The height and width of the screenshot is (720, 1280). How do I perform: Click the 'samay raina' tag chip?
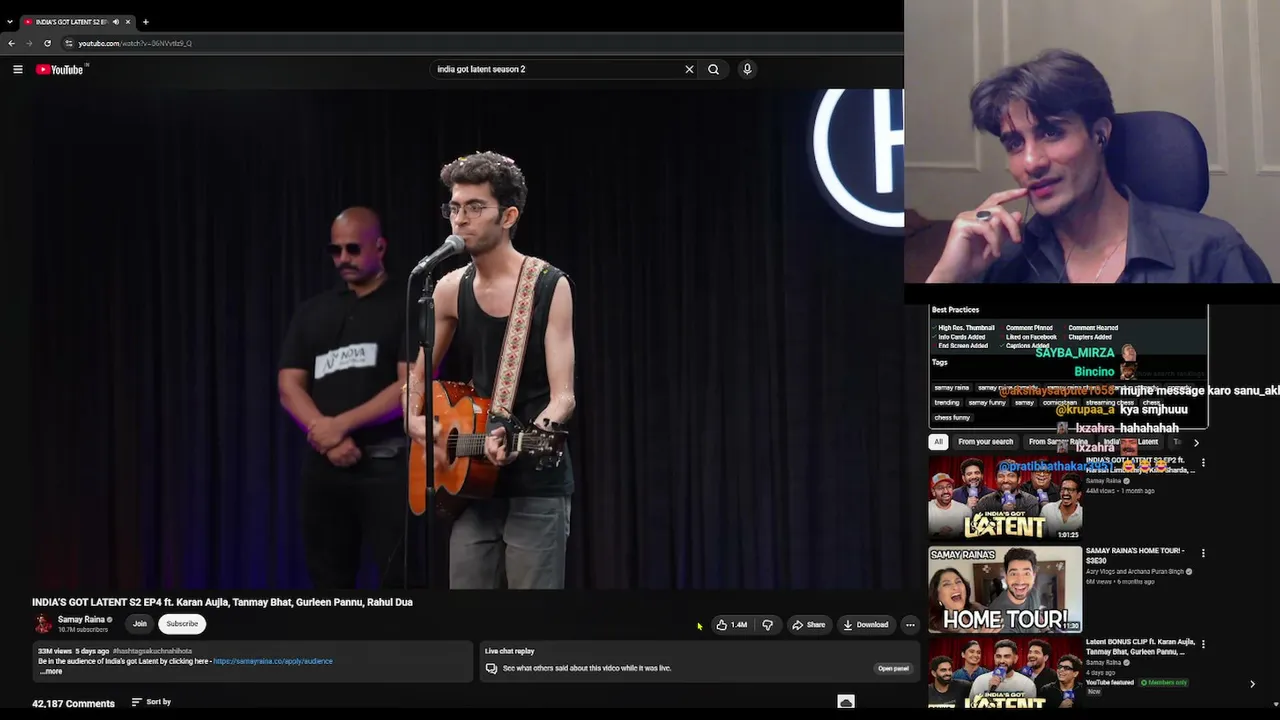pyautogui.click(x=952, y=388)
